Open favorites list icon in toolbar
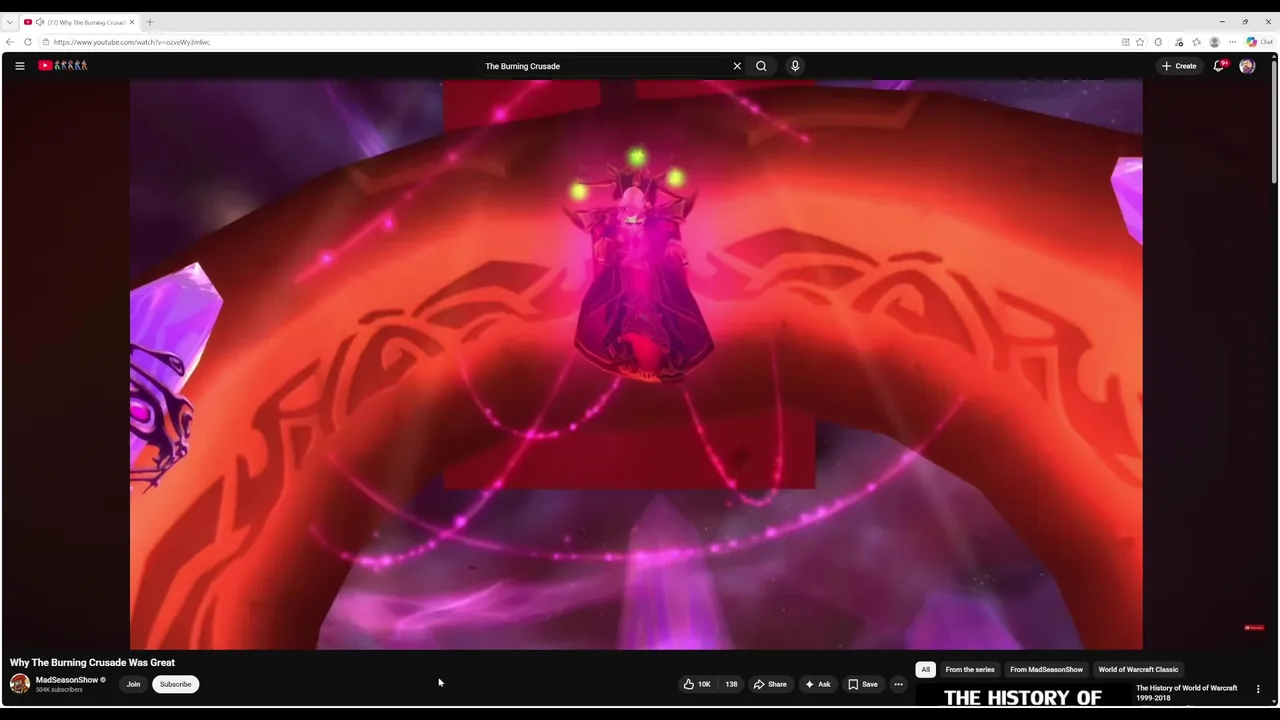Viewport: 1280px width, 720px height. (1196, 42)
